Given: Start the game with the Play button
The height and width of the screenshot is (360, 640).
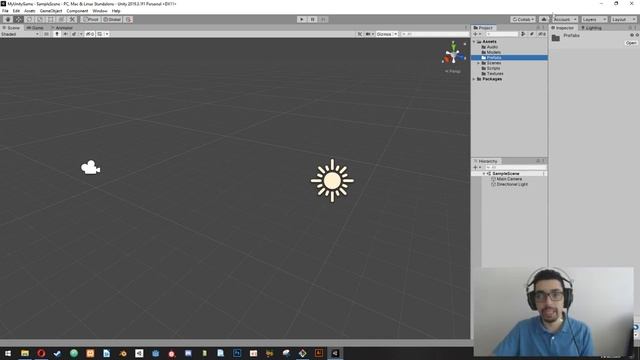Looking at the screenshot, I should point(302,19).
